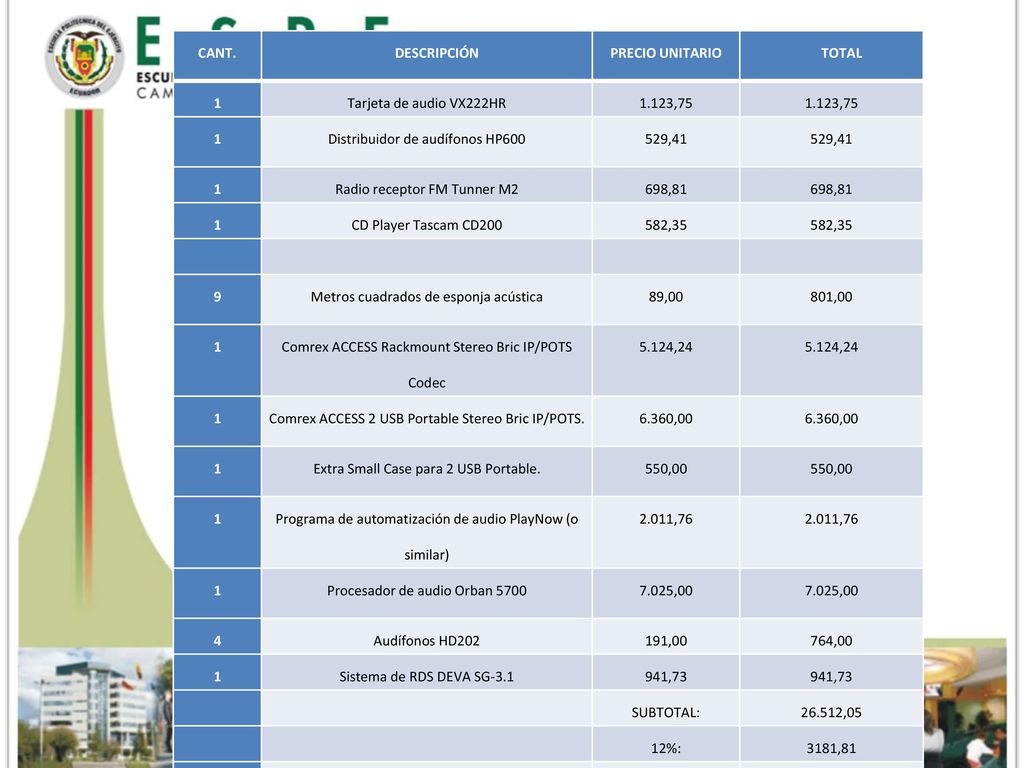Click total 582,35 in TOTAL column

pyautogui.click(x=831, y=225)
